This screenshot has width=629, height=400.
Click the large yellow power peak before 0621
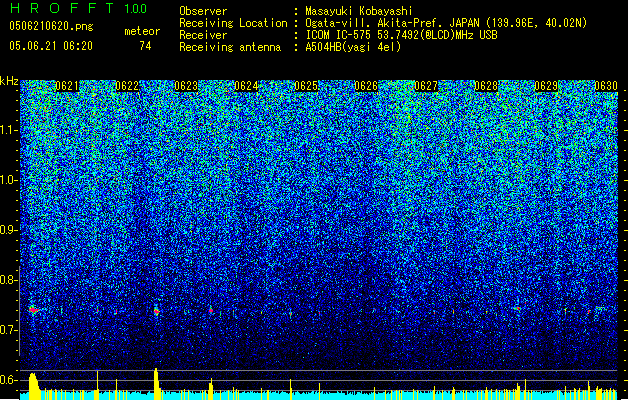pos(34,386)
